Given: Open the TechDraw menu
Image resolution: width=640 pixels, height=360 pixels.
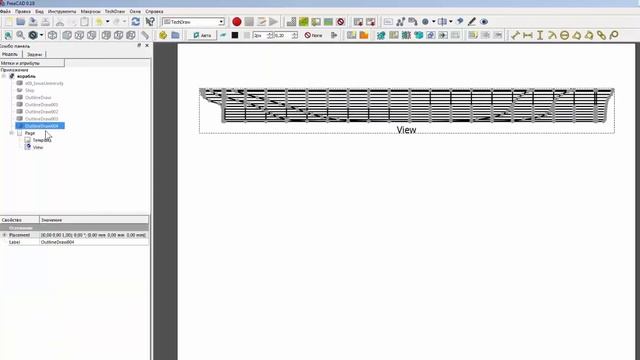Looking at the screenshot, I should coord(115,11).
